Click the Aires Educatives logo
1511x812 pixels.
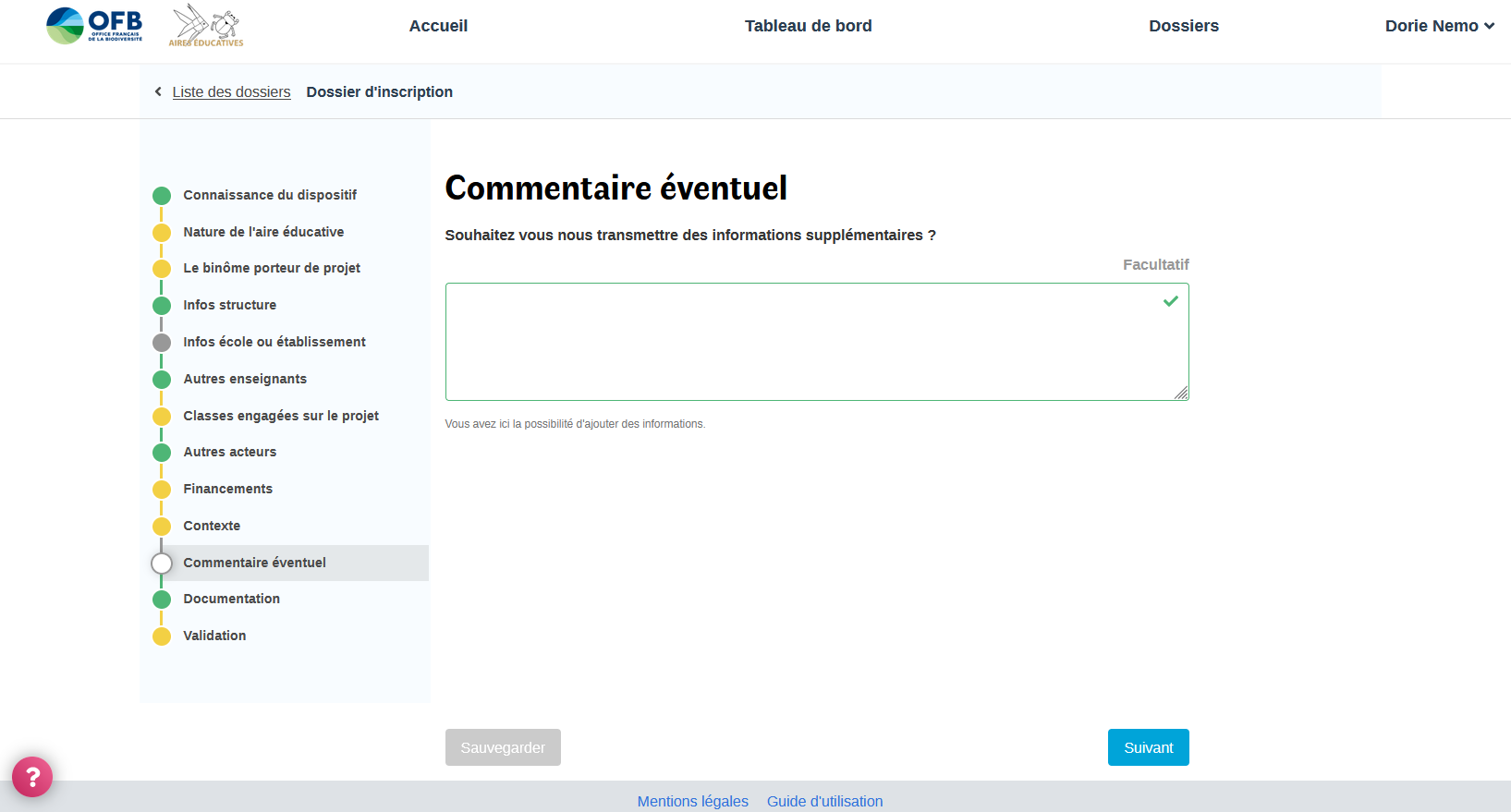206,26
